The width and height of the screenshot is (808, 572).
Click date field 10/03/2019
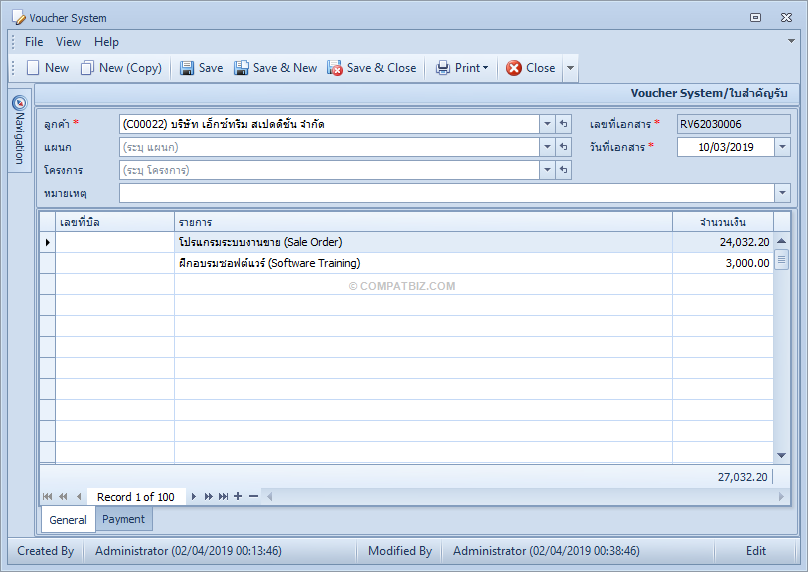[726, 147]
